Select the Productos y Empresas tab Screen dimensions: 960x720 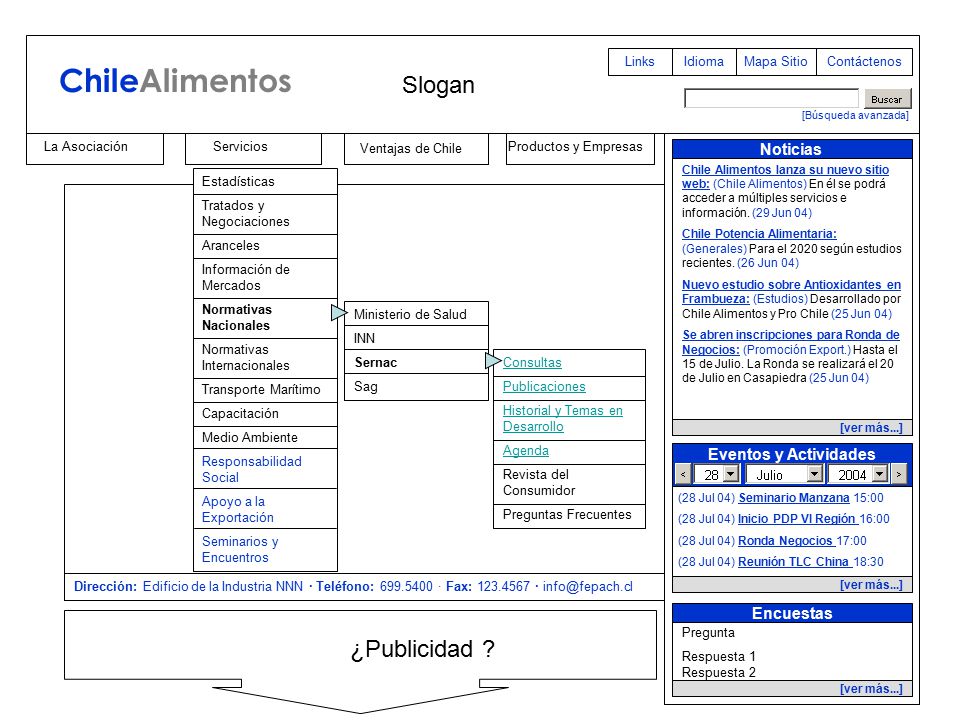[x=580, y=149]
